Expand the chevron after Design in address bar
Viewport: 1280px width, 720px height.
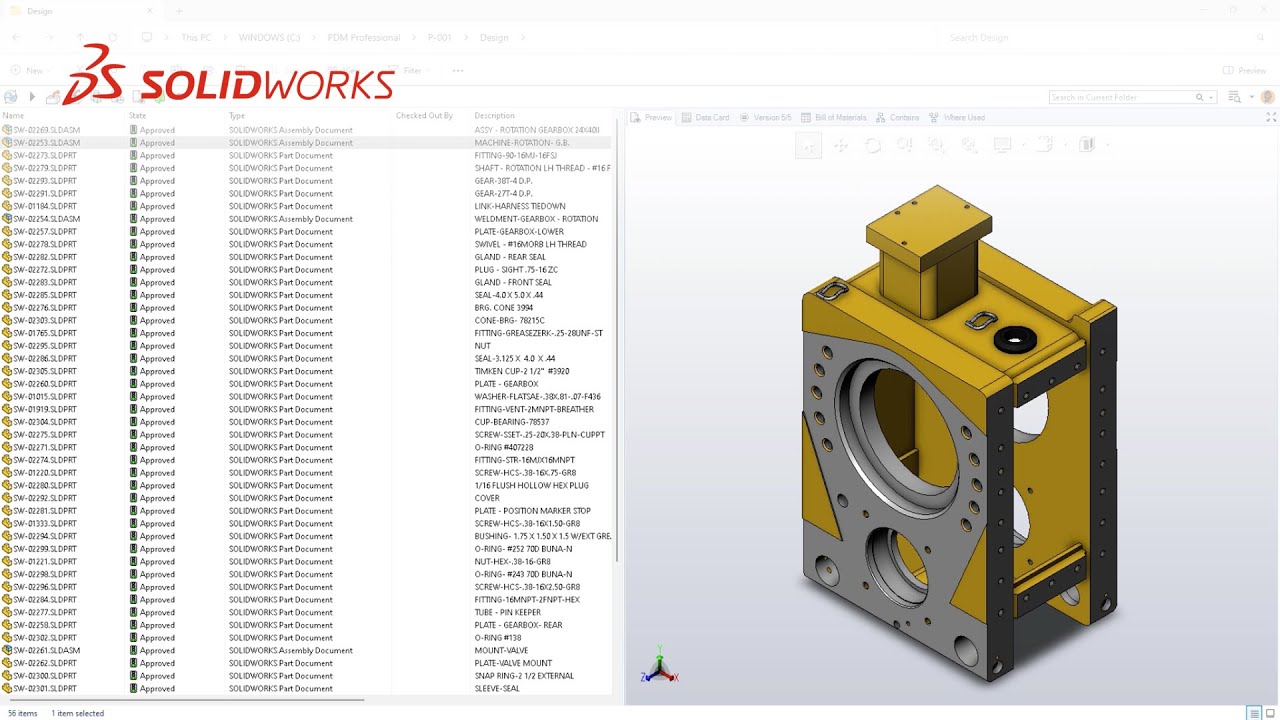(522, 38)
